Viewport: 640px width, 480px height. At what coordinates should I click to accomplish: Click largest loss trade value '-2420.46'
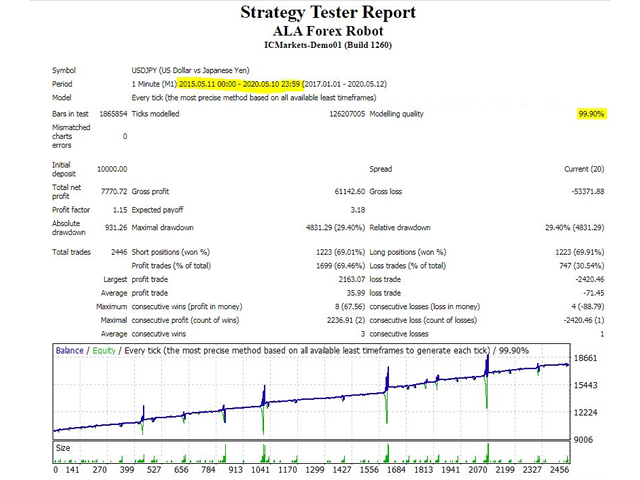(x=590, y=280)
